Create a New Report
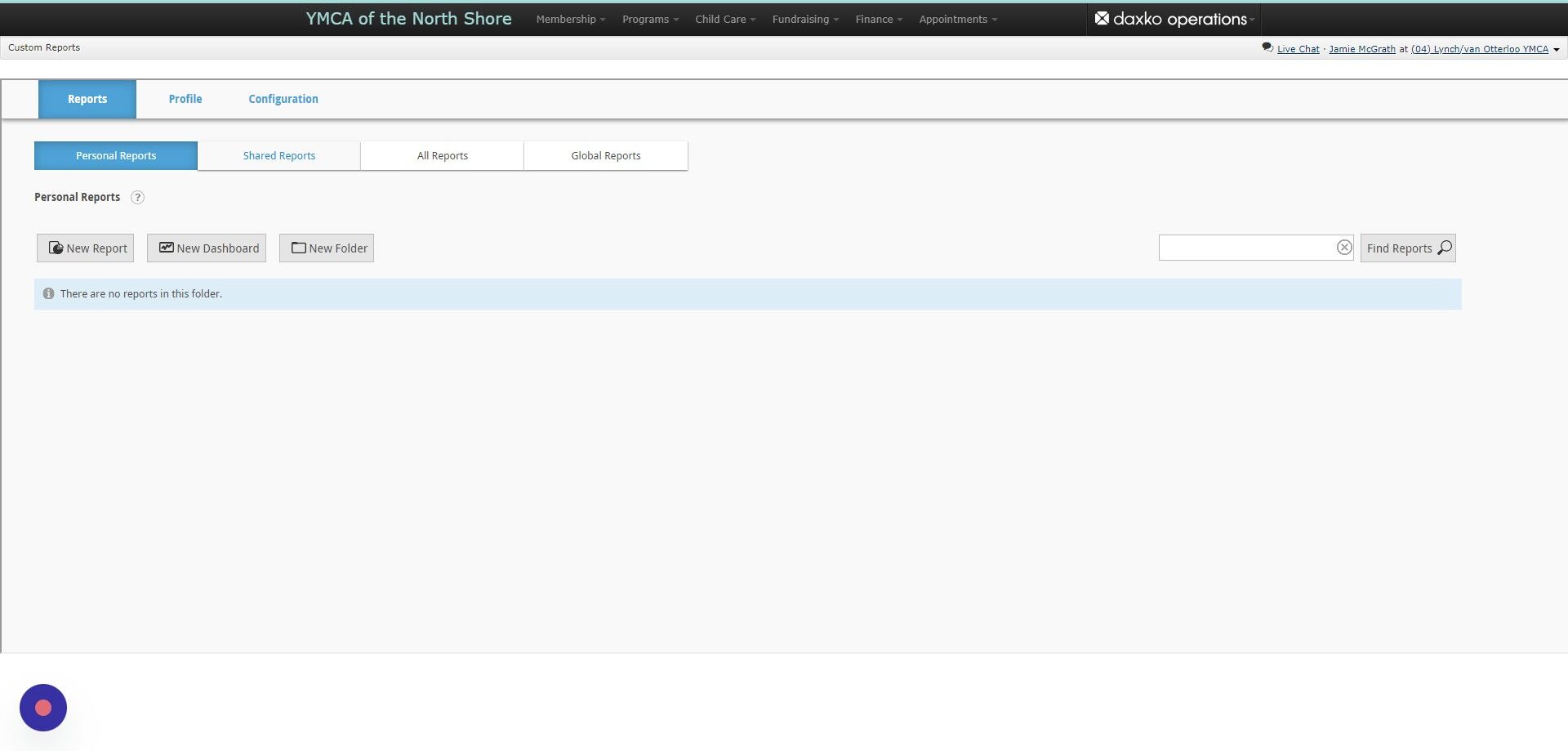The image size is (1568, 751). (85, 248)
